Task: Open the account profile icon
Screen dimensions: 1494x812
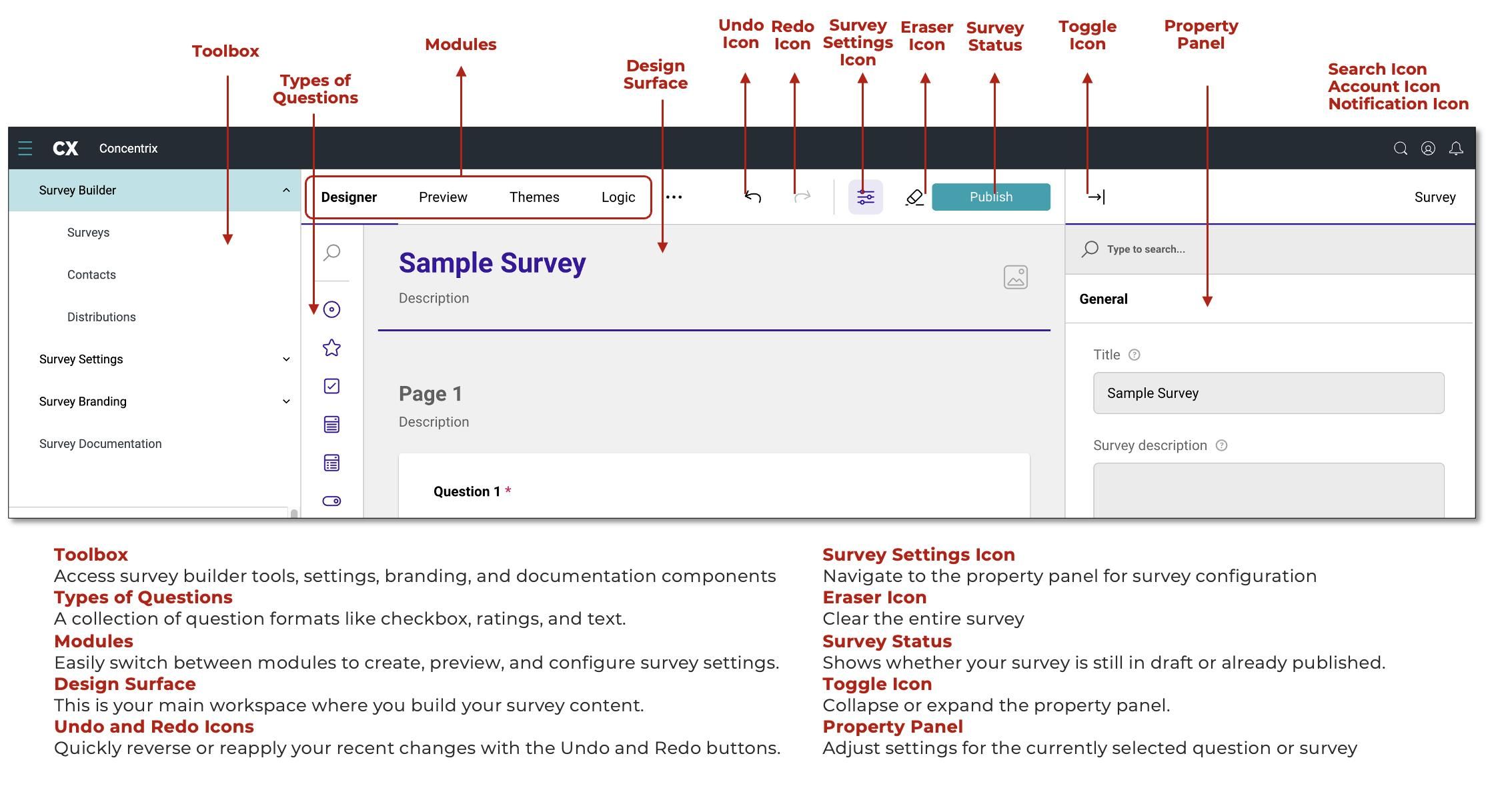Action: pos(1428,149)
